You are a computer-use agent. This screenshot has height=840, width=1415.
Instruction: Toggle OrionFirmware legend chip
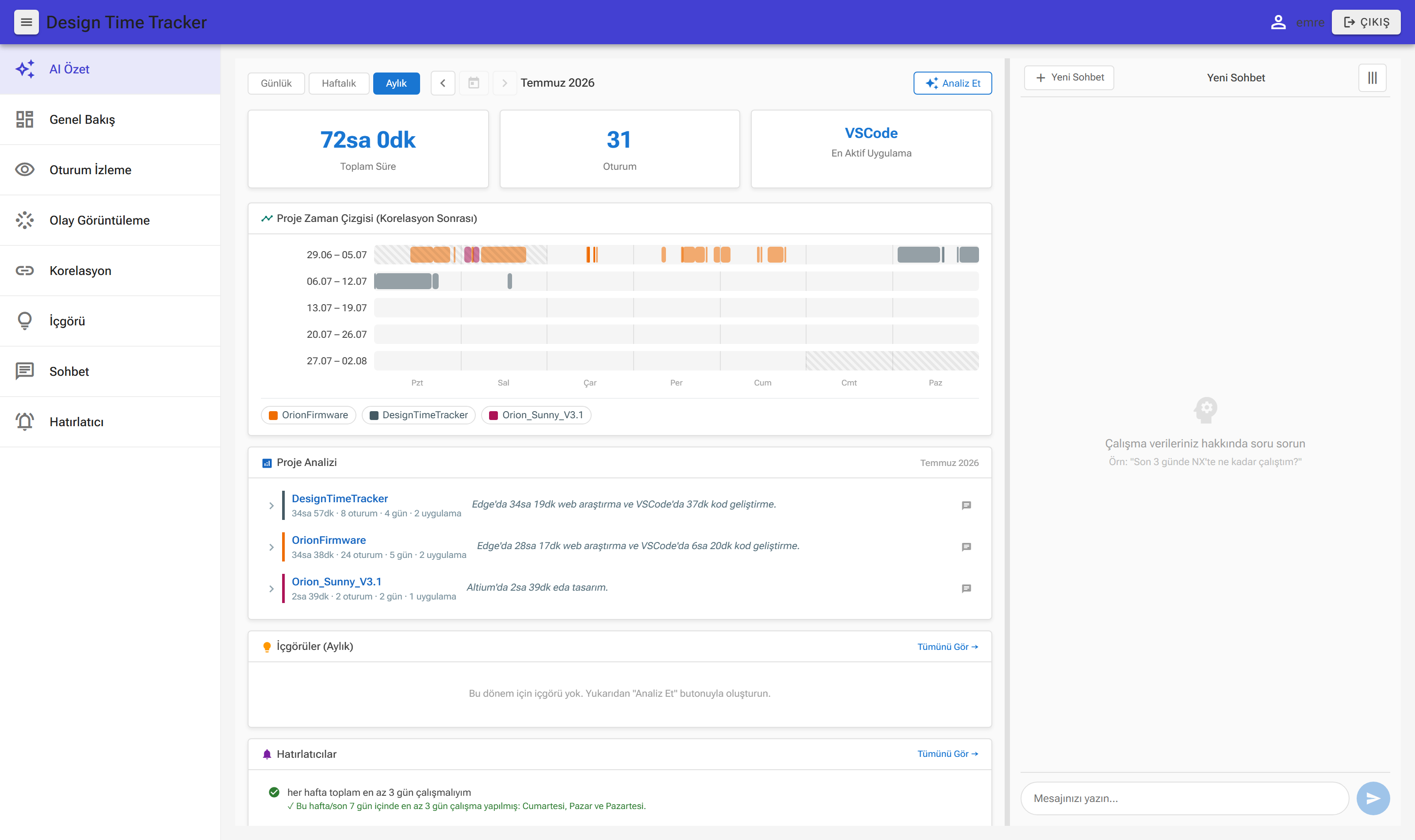pos(309,415)
